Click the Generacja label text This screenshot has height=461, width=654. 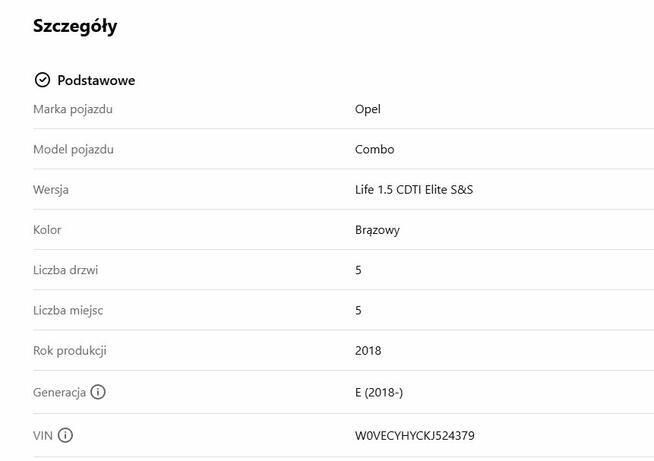click(x=59, y=392)
